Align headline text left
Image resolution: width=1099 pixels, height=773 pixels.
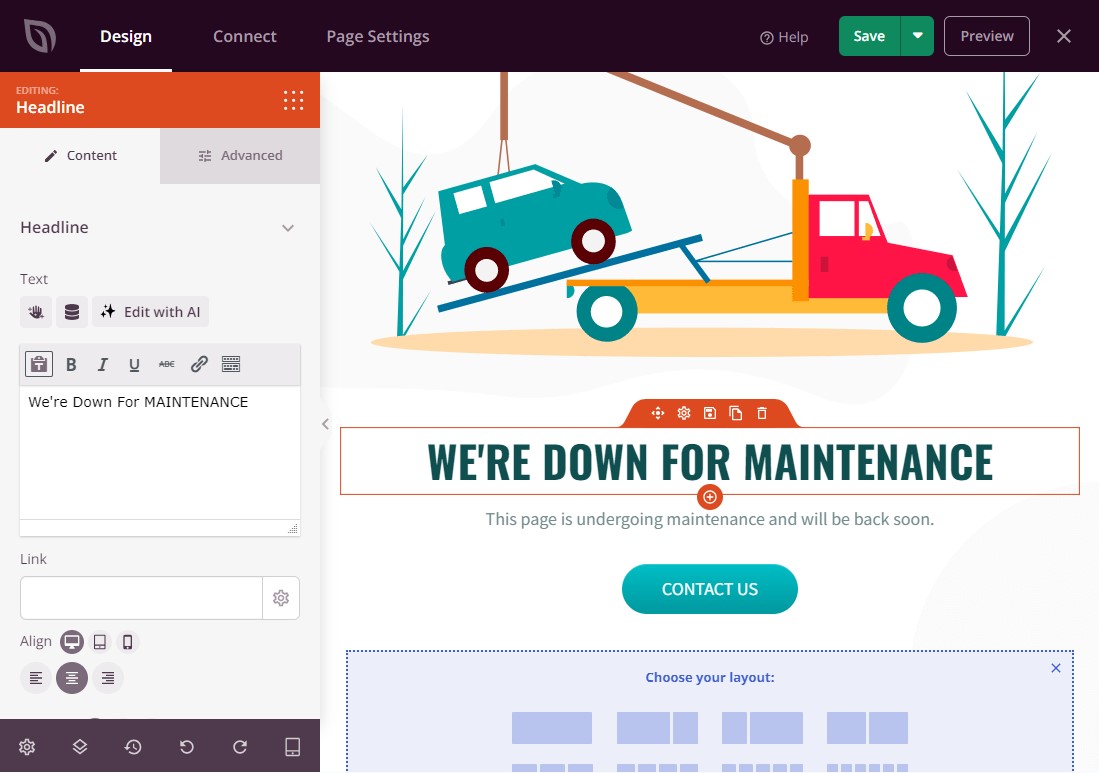[x=36, y=678]
